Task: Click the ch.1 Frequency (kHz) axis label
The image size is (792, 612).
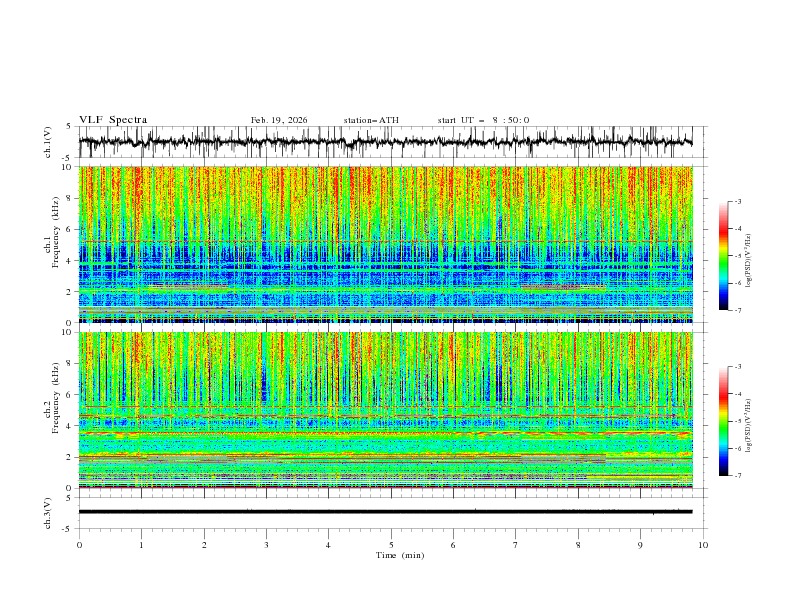Action: (52, 245)
